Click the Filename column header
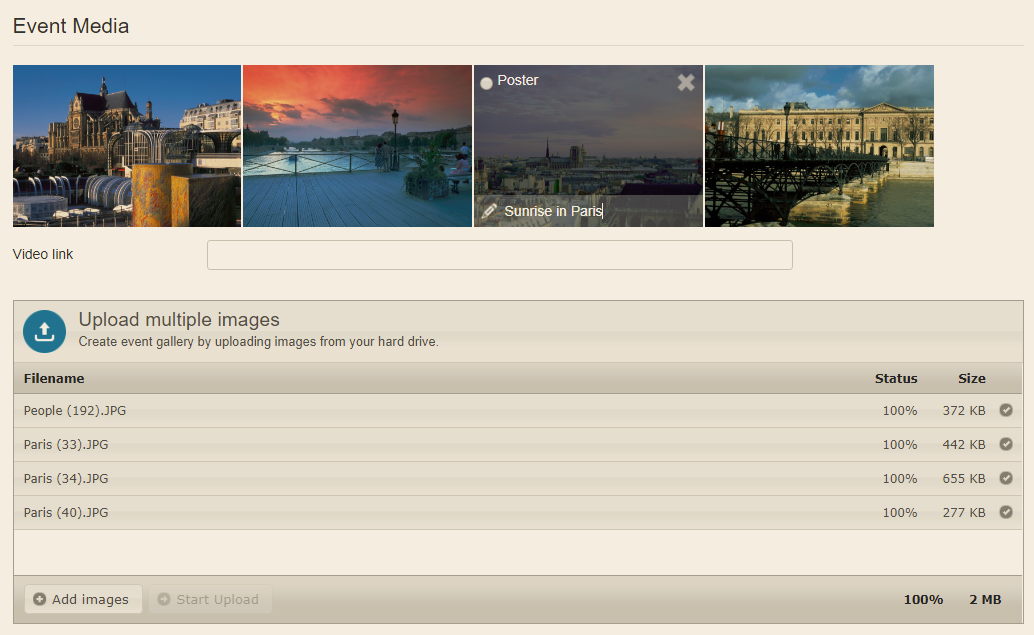1034x635 pixels. (54, 378)
